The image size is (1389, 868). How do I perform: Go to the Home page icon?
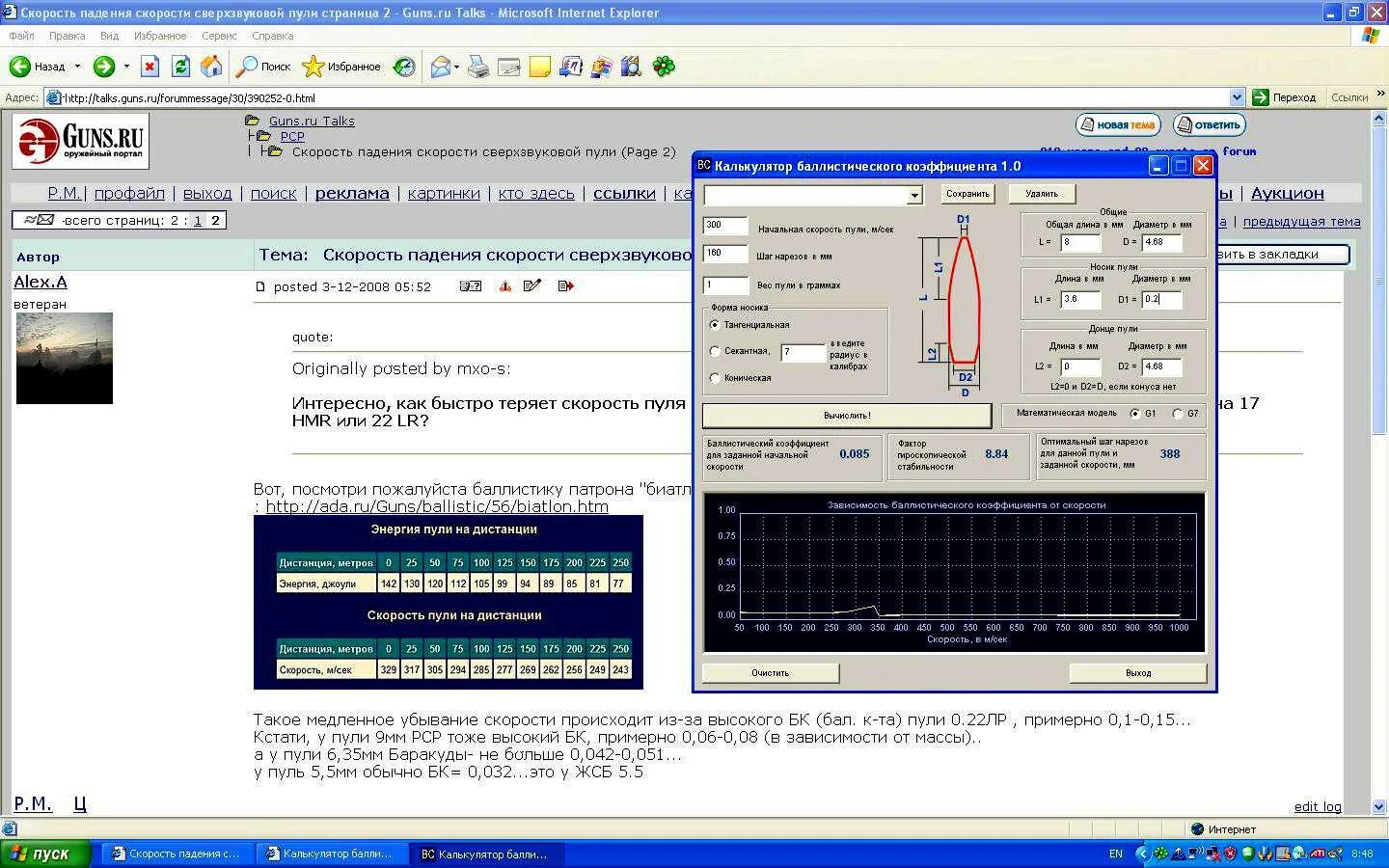coord(211,67)
